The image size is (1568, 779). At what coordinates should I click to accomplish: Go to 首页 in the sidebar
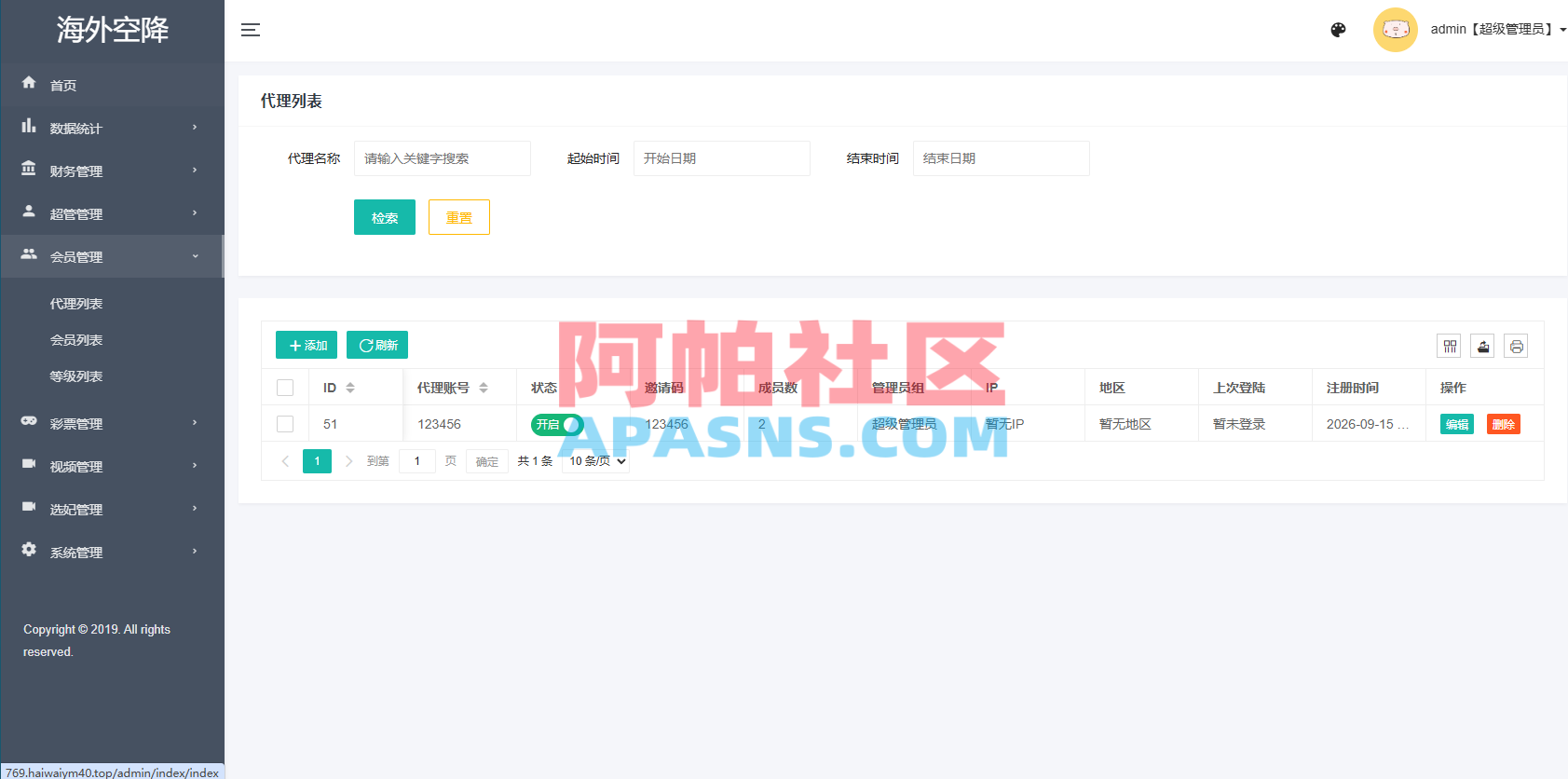pos(63,85)
